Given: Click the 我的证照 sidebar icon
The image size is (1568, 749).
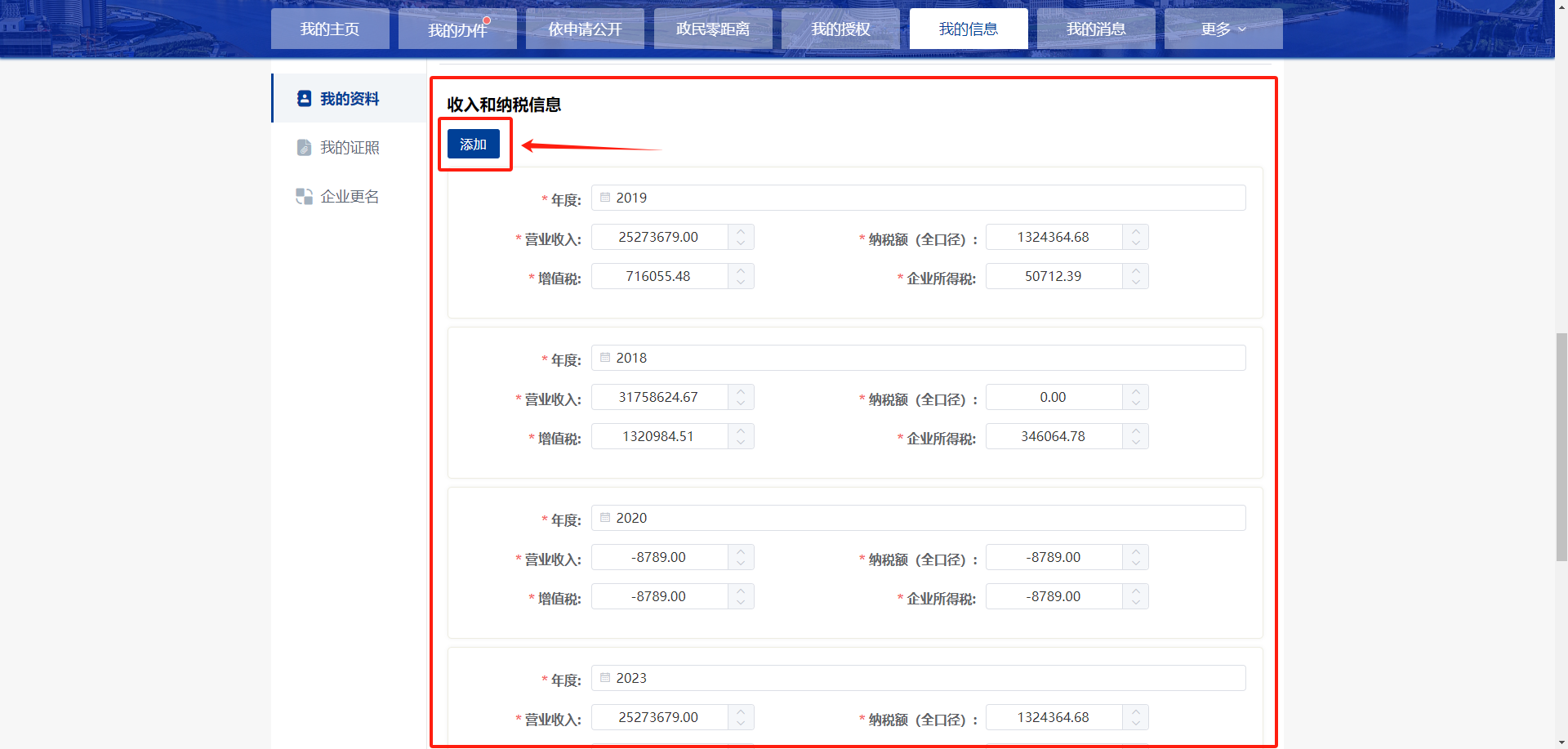Looking at the screenshot, I should click(304, 148).
